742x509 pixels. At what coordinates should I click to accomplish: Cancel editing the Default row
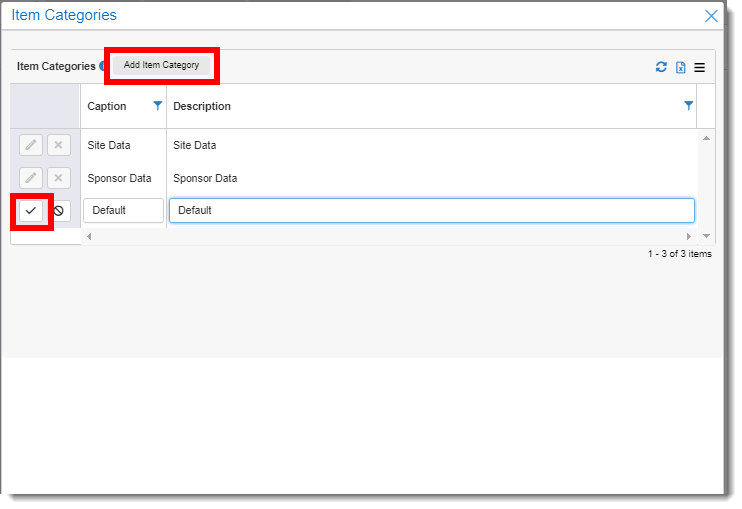(59, 211)
